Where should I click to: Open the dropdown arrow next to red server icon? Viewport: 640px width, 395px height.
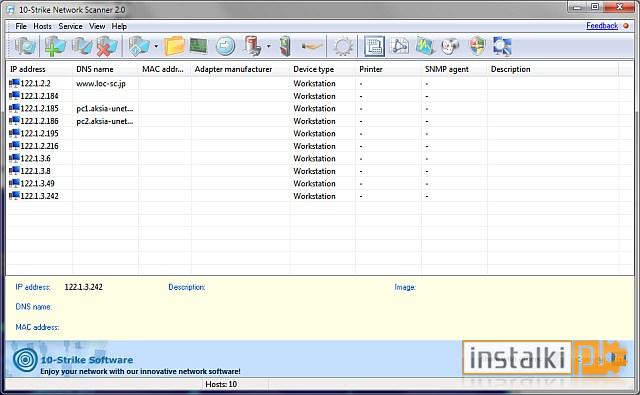point(268,47)
